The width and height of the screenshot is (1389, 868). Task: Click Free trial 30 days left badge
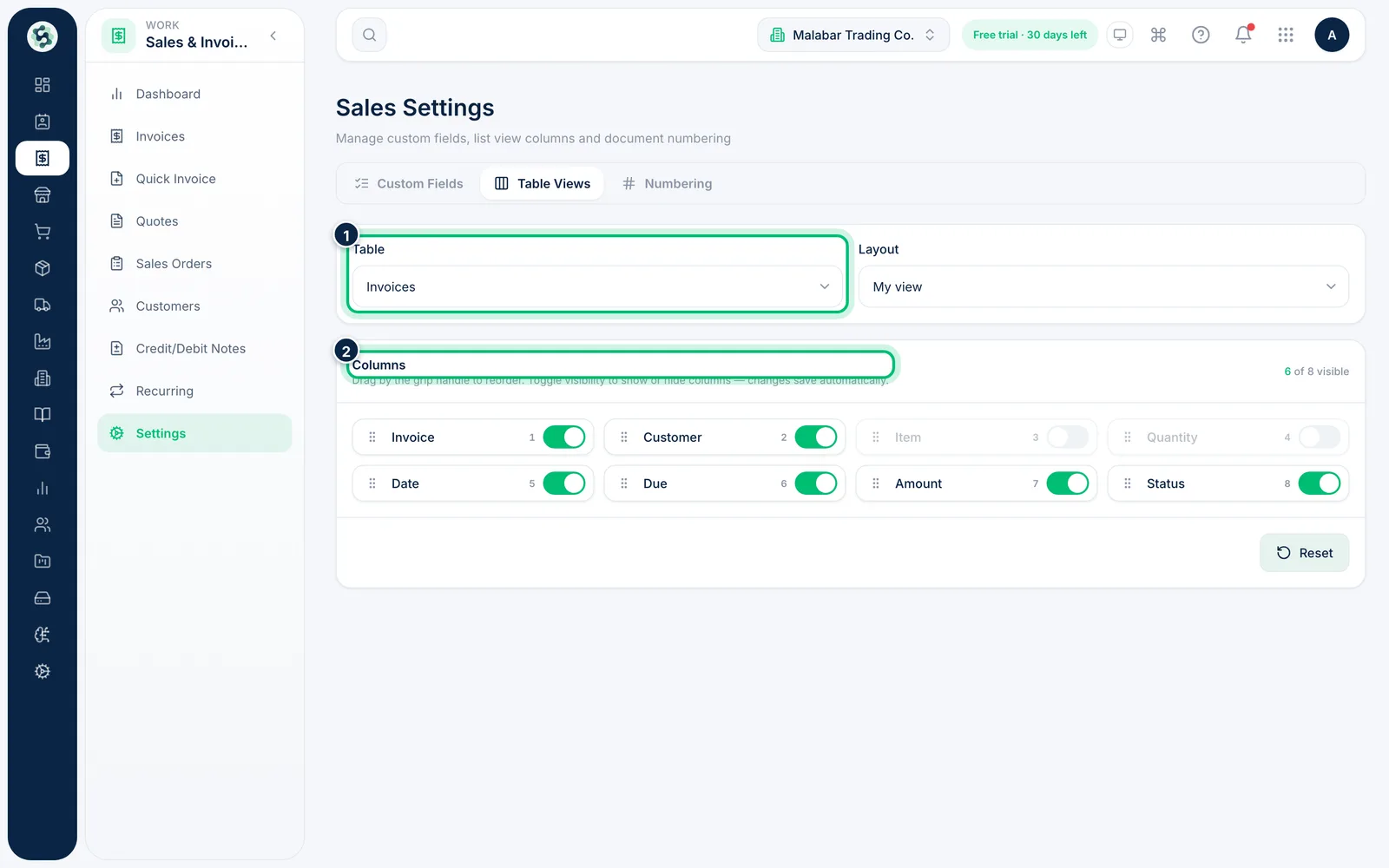click(x=1030, y=35)
